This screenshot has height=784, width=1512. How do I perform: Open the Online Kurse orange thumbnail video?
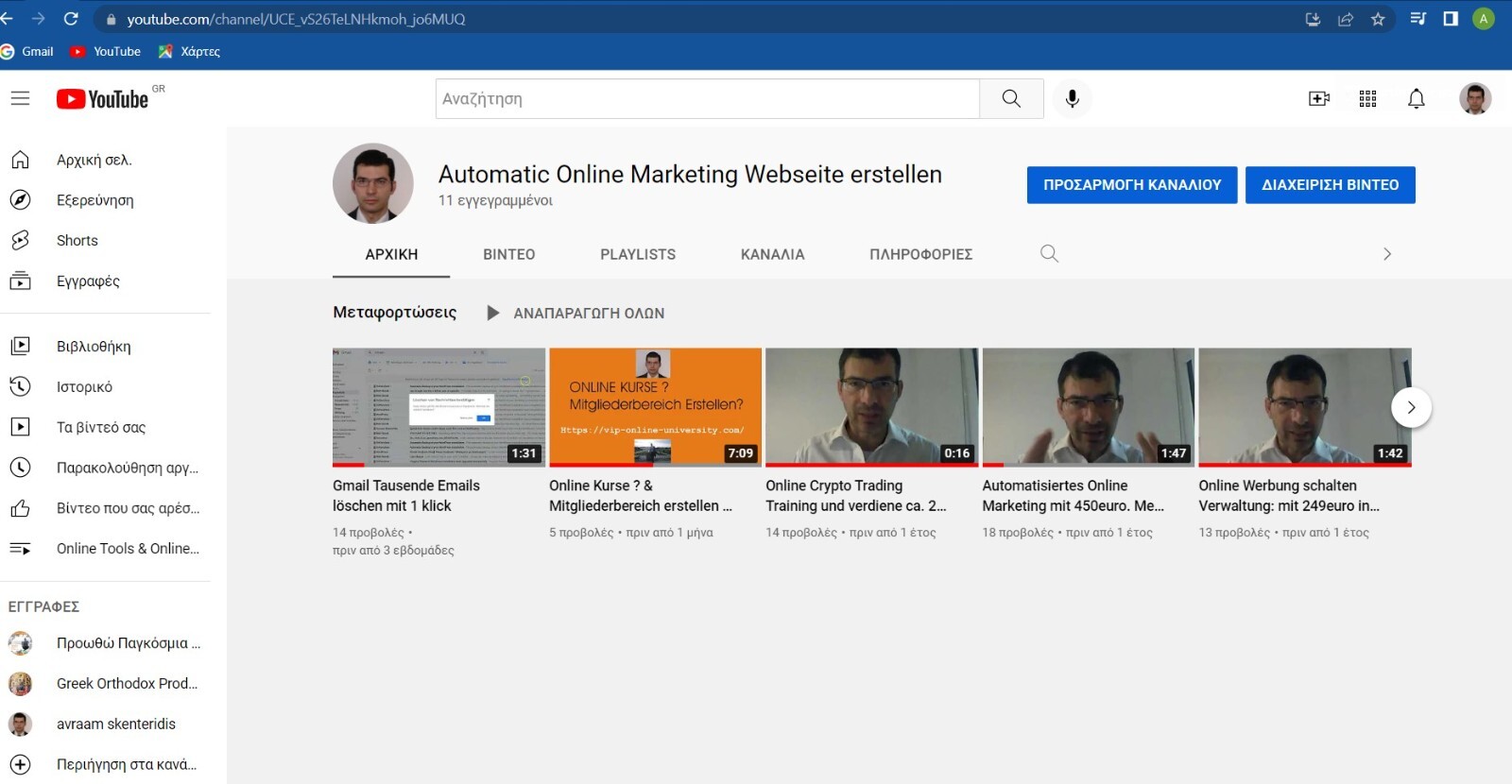click(655, 407)
